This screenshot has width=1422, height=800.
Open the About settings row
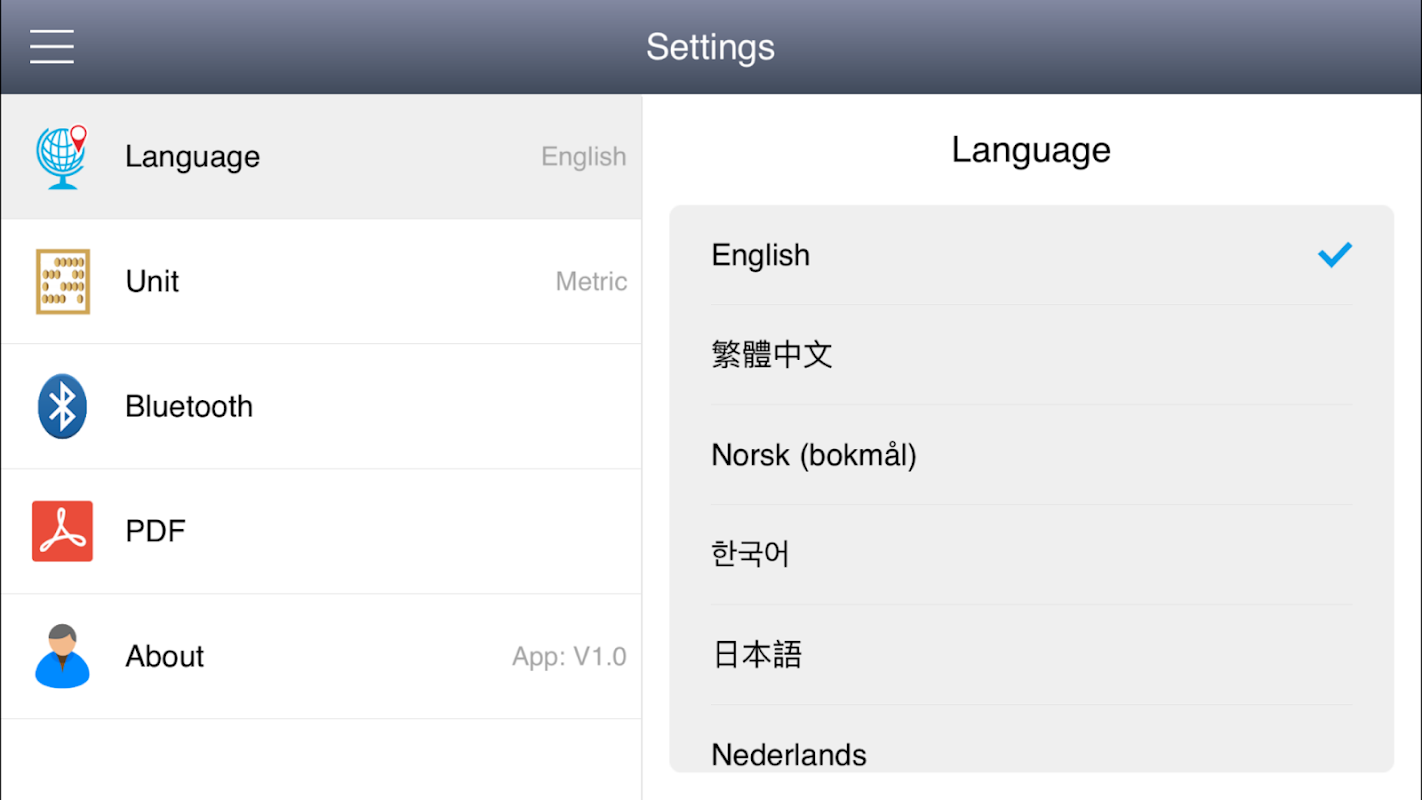coord(320,656)
